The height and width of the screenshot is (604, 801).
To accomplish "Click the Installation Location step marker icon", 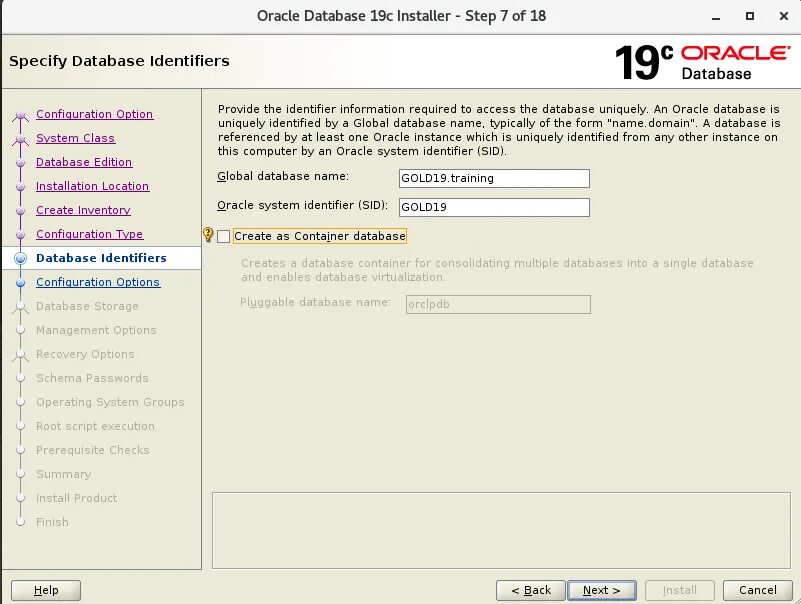I will 20,187.
